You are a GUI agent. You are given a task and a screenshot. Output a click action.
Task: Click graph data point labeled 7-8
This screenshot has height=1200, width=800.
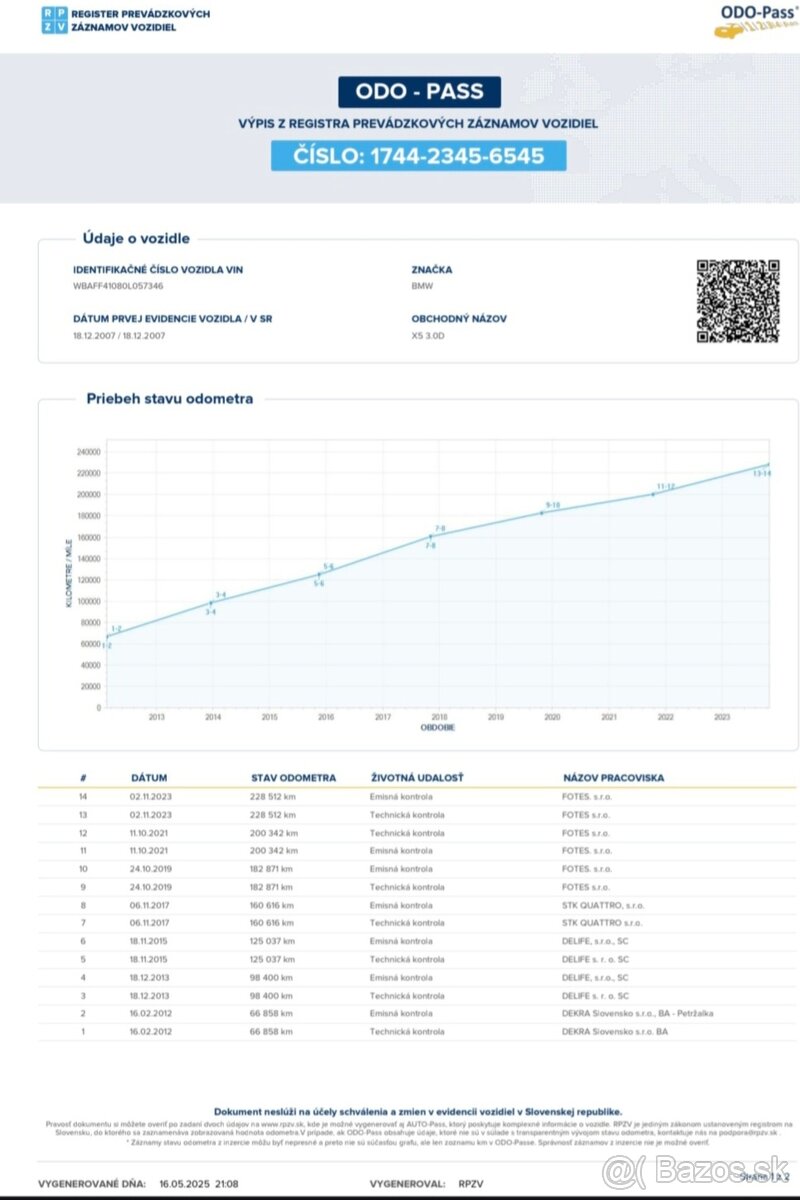pyautogui.click(x=431, y=537)
